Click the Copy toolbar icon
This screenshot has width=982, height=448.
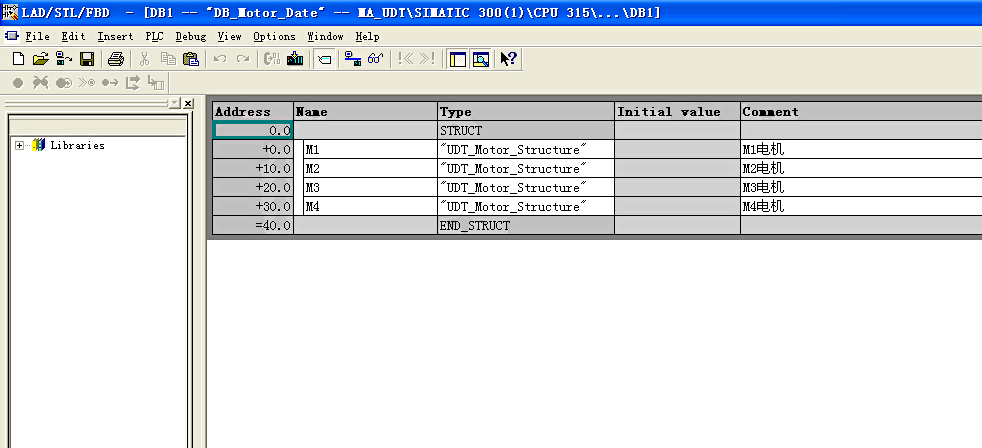(168, 60)
